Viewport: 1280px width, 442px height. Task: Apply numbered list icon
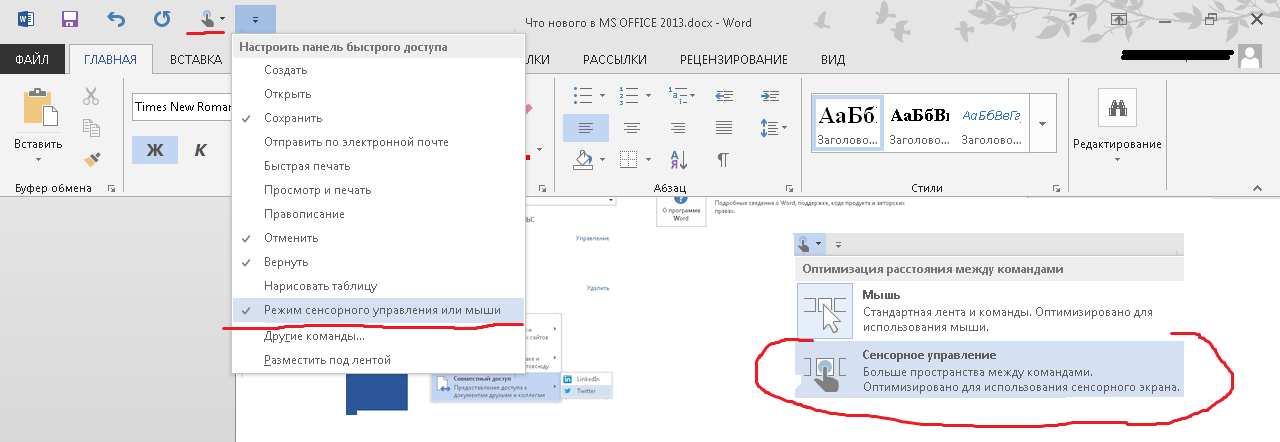click(629, 95)
